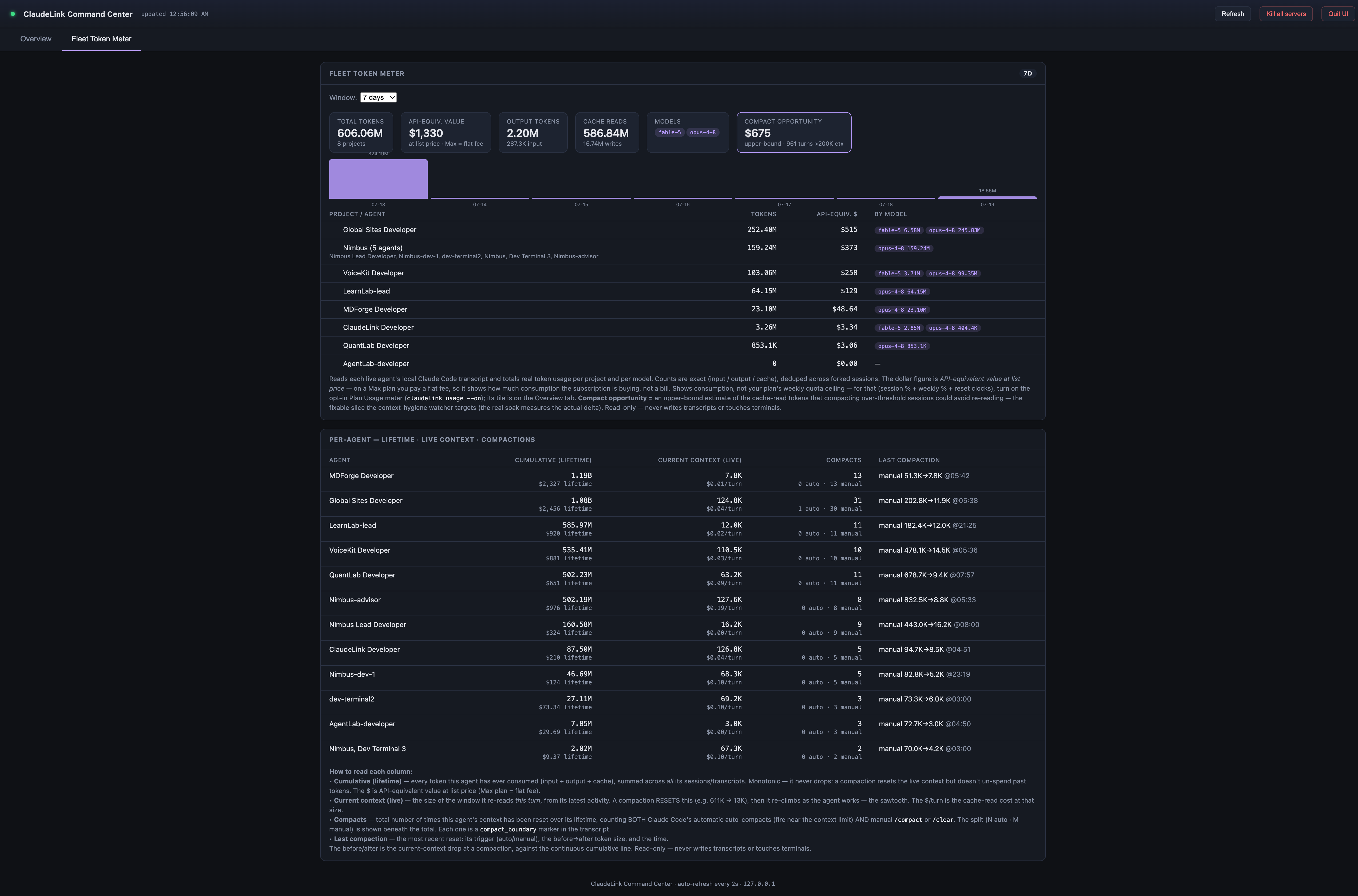Click the 07-13 bar in token chart
Screen dimensions: 1358x896
[378, 179]
